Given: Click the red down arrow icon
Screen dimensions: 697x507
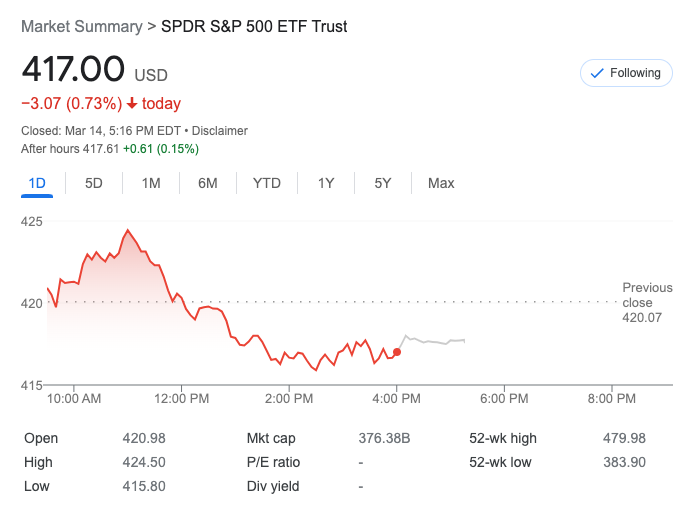Looking at the screenshot, I should 131,104.
